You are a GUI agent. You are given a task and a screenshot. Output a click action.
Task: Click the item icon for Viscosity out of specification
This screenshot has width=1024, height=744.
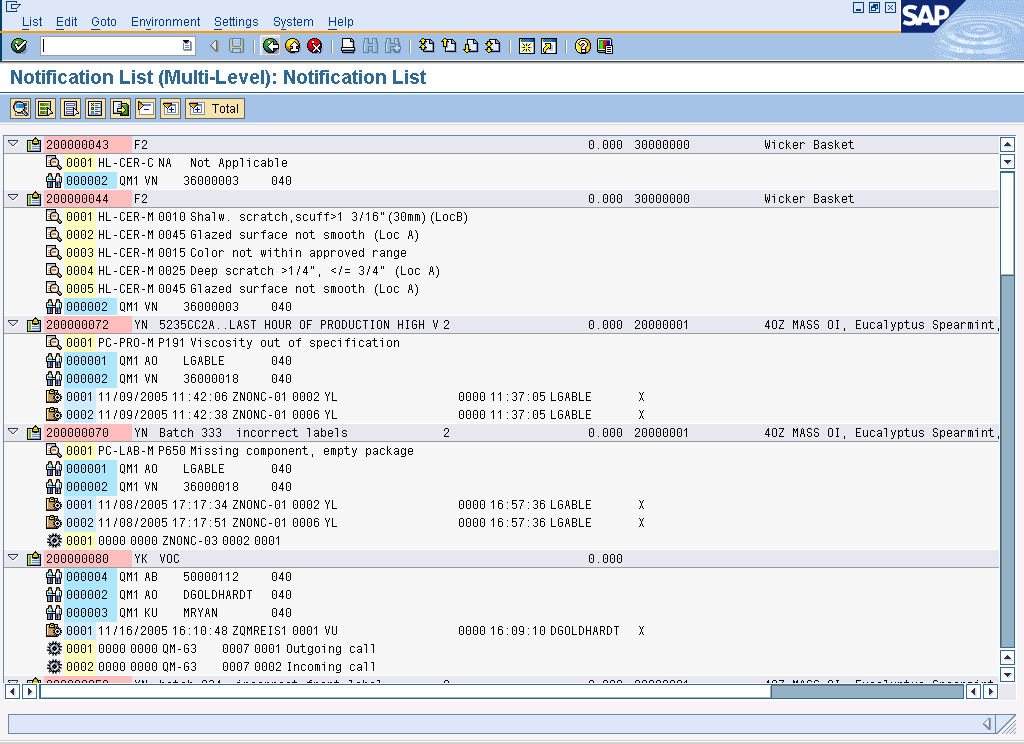[x=54, y=342]
